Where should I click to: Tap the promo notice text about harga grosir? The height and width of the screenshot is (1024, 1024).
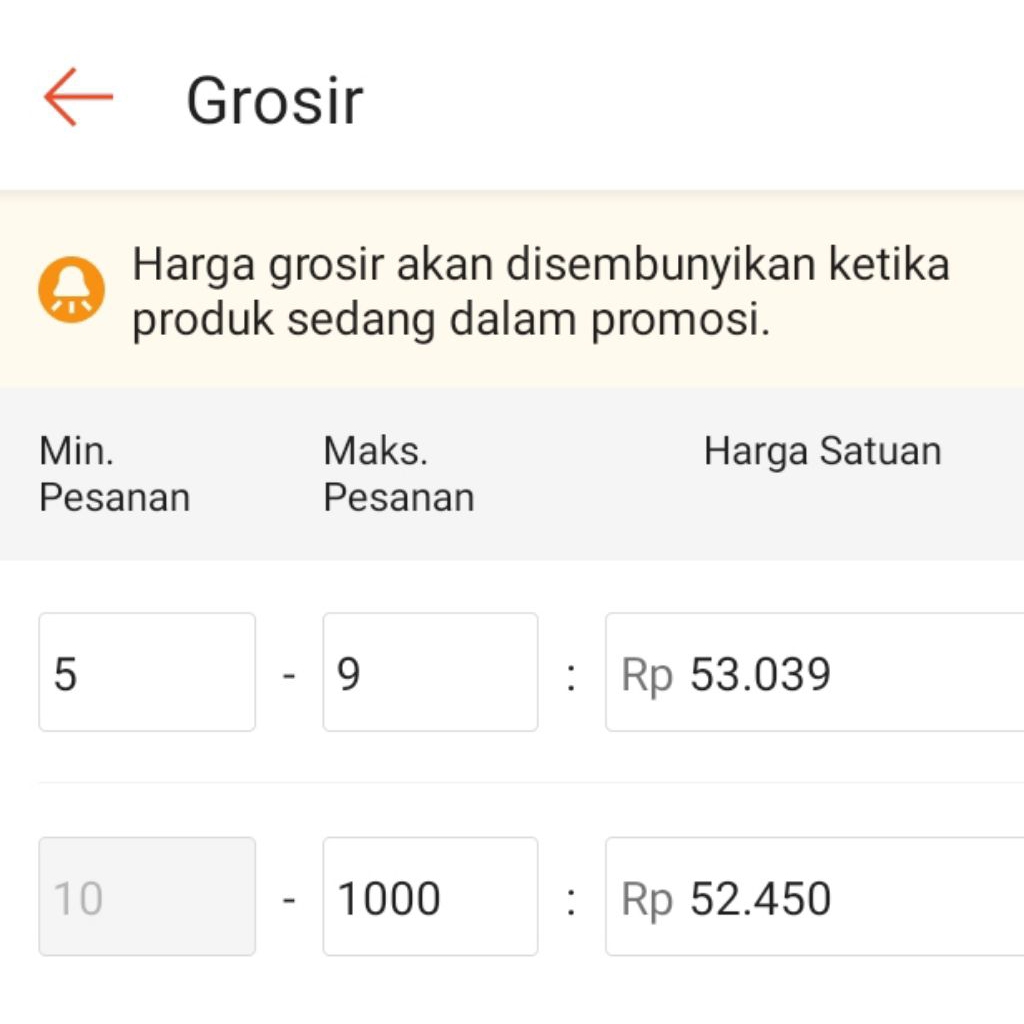(540, 293)
